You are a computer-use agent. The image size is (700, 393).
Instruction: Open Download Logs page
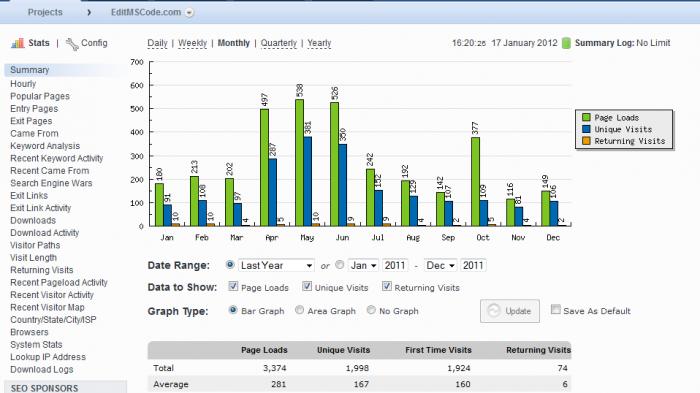coord(42,370)
